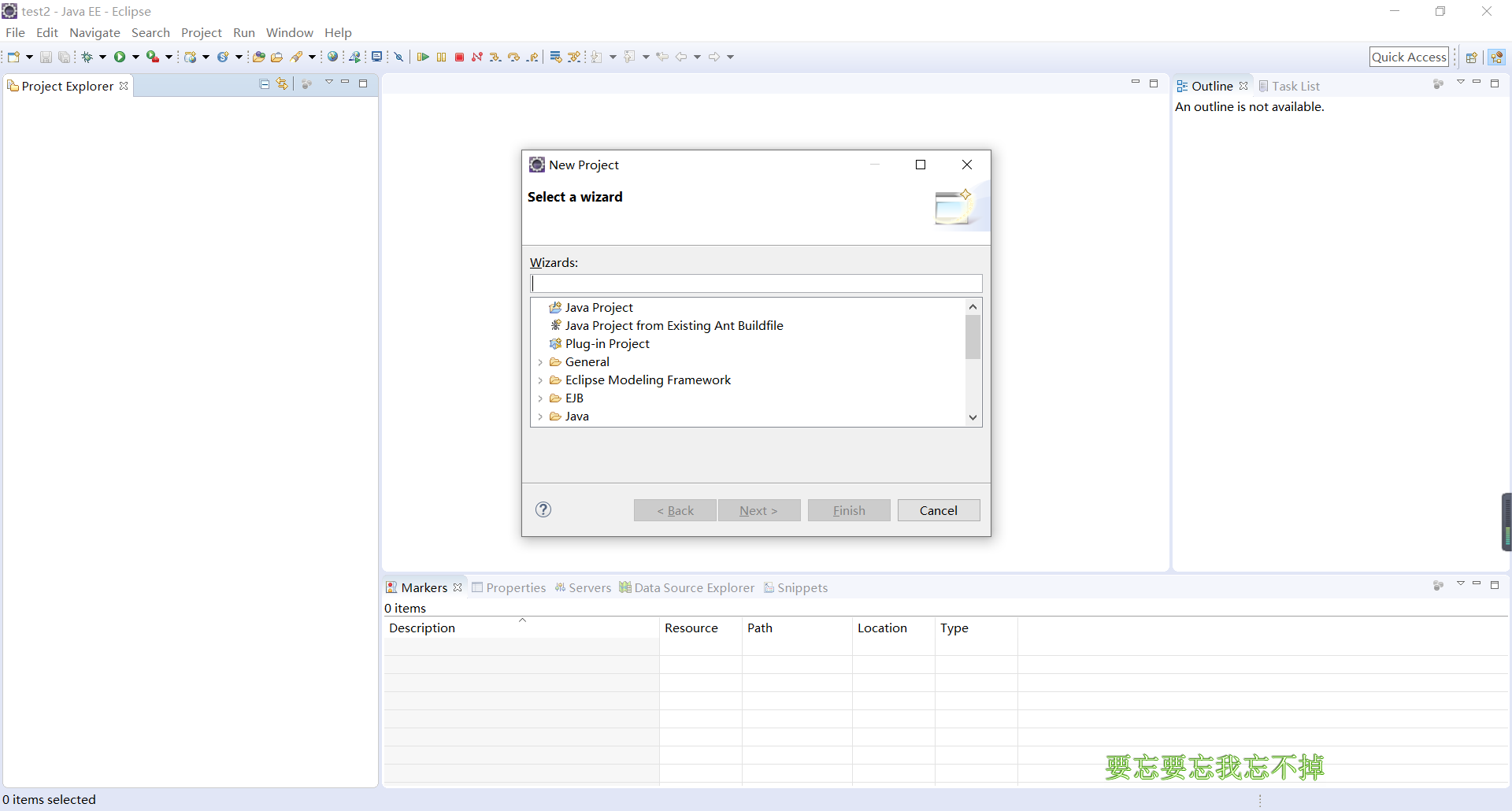Switch to the Task List tab
Viewport: 1512px width, 811px height.
[x=1289, y=86]
